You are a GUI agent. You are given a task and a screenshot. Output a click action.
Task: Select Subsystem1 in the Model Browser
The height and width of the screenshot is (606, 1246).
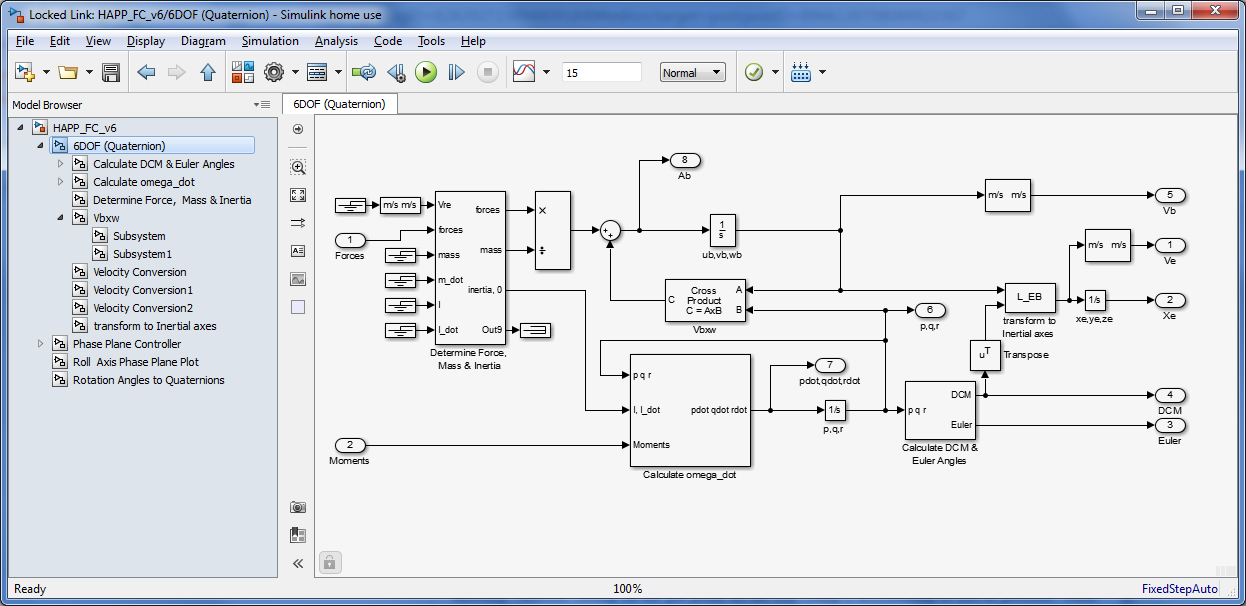pos(142,254)
